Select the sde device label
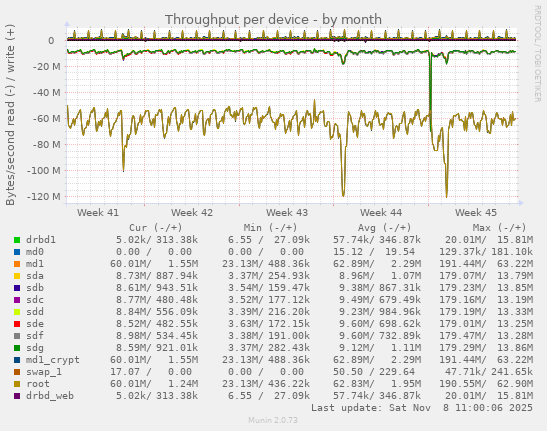 pyautogui.click(x=35, y=324)
